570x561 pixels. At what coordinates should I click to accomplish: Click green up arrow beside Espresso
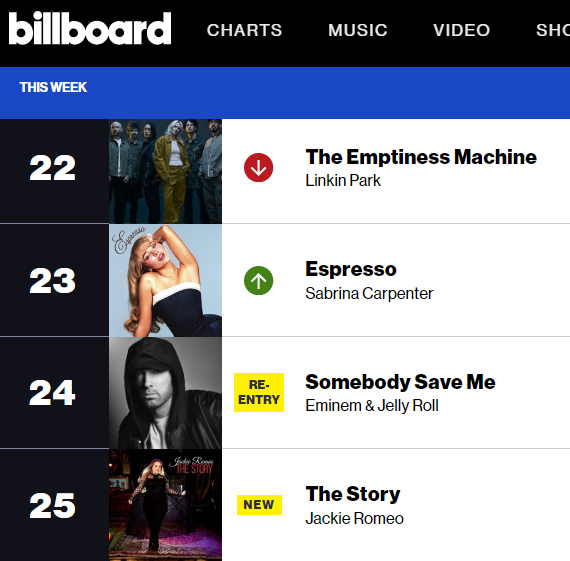pyautogui.click(x=258, y=281)
